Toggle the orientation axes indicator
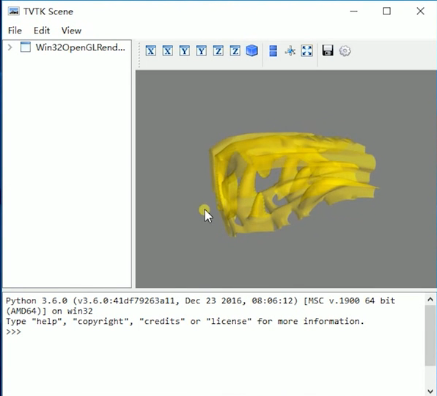This screenshot has height=396, width=437. pos(290,51)
